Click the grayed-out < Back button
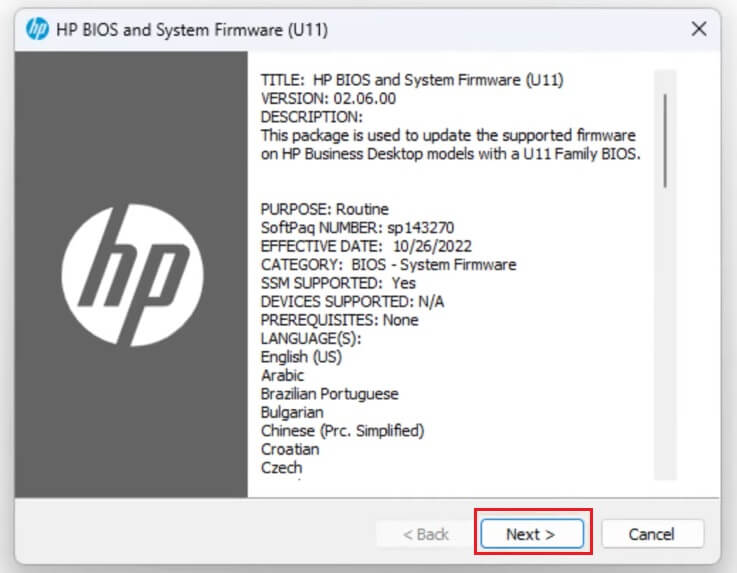Image resolution: width=737 pixels, height=573 pixels. pos(426,534)
